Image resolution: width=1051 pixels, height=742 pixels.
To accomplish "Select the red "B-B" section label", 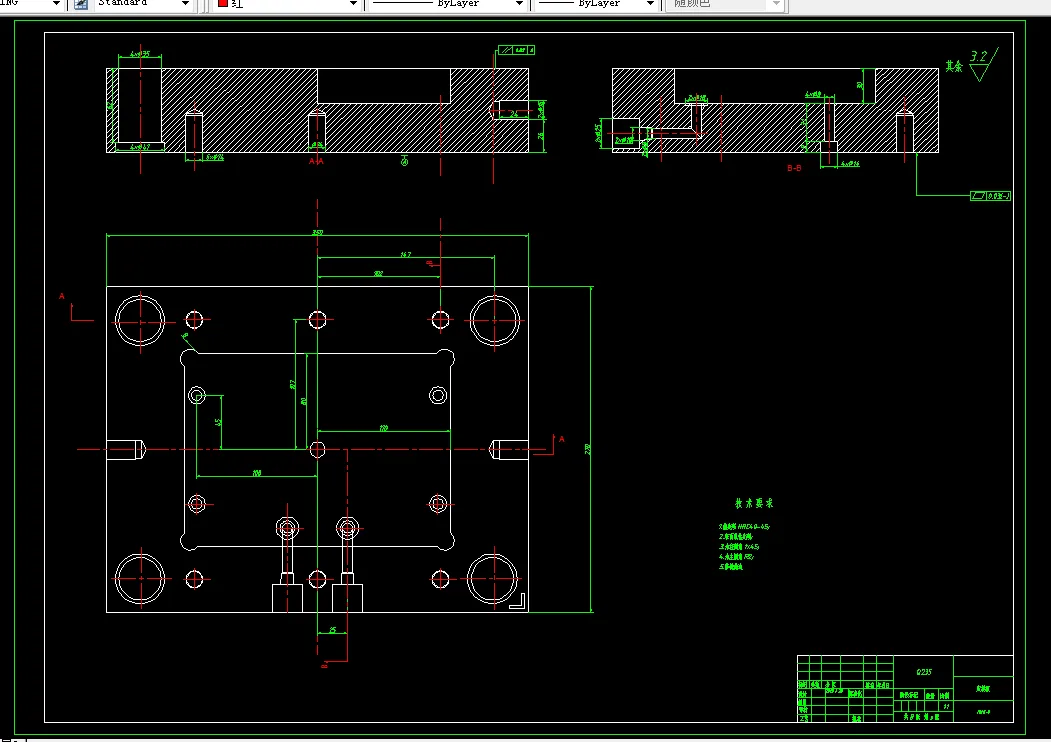I will tap(794, 168).
